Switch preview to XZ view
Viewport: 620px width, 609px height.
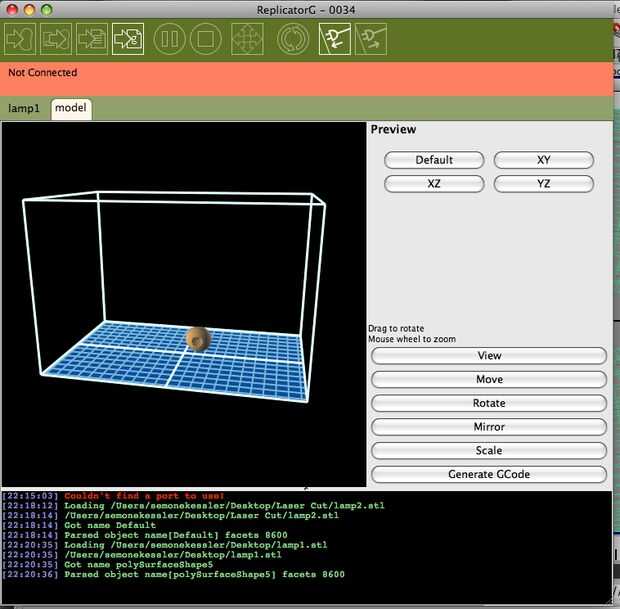[434, 184]
